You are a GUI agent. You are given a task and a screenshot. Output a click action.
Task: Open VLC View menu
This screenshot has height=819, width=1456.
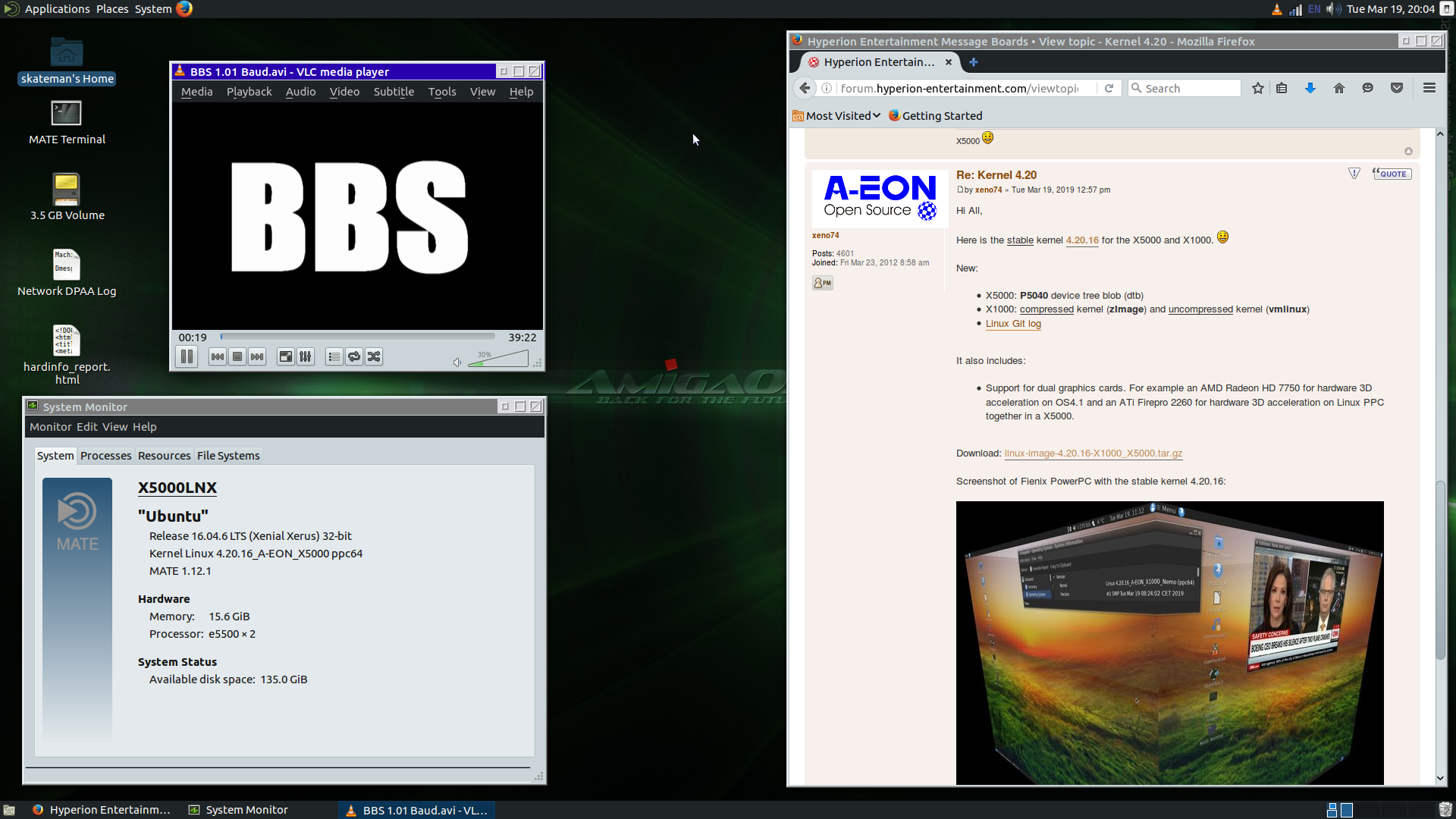[x=482, y=92]
